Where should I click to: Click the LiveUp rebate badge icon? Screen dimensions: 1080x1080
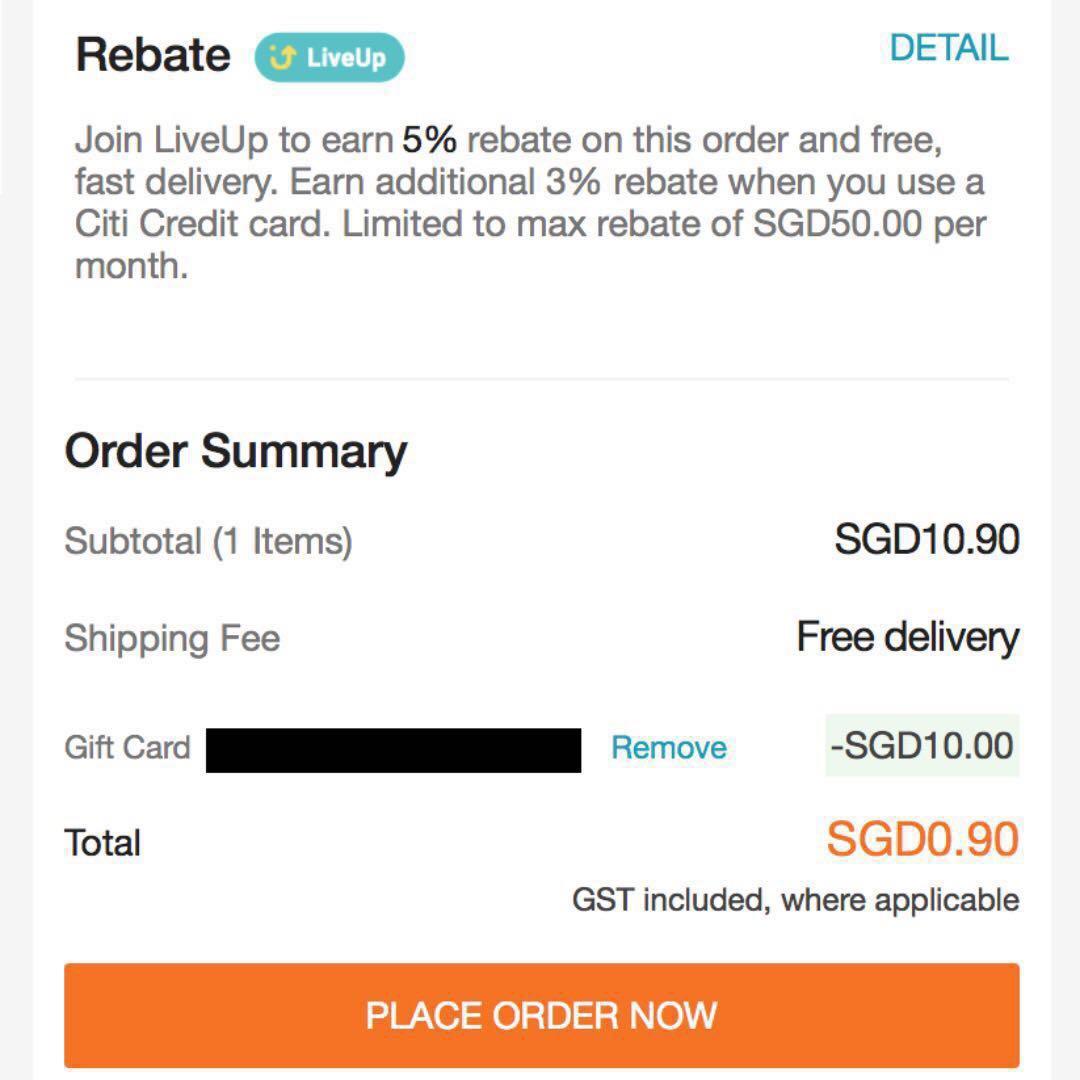coord(330,58)
